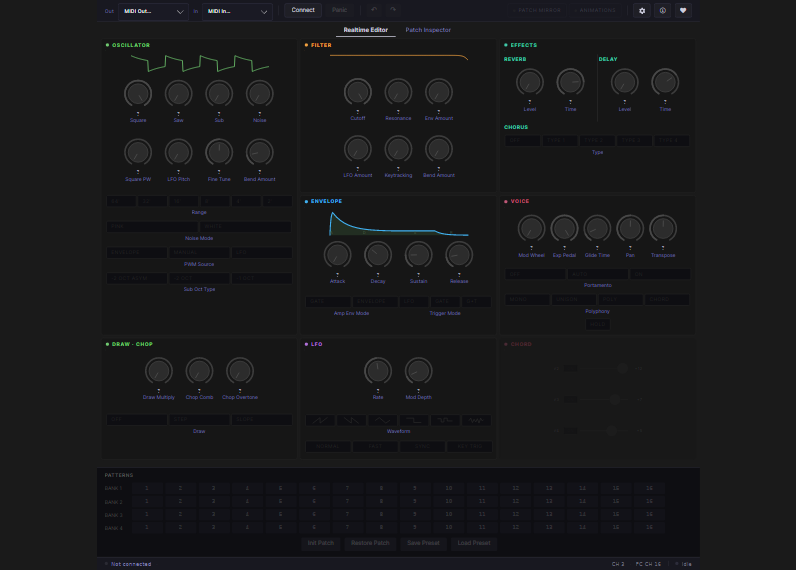796x570 pixels.
Task: Click the Sub oscillator level knob
Action: pyautogui.click(x=219, y=94)
